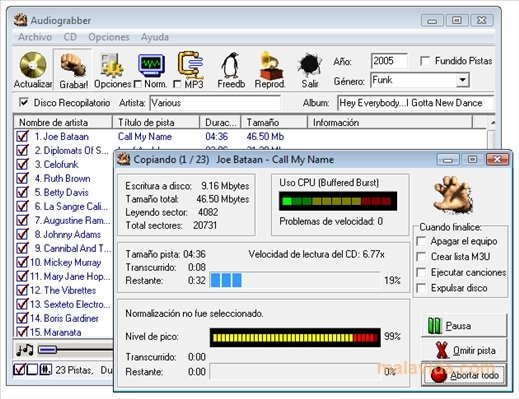
Task: Enable the MP3 checkbox
Action: point(178,84)
